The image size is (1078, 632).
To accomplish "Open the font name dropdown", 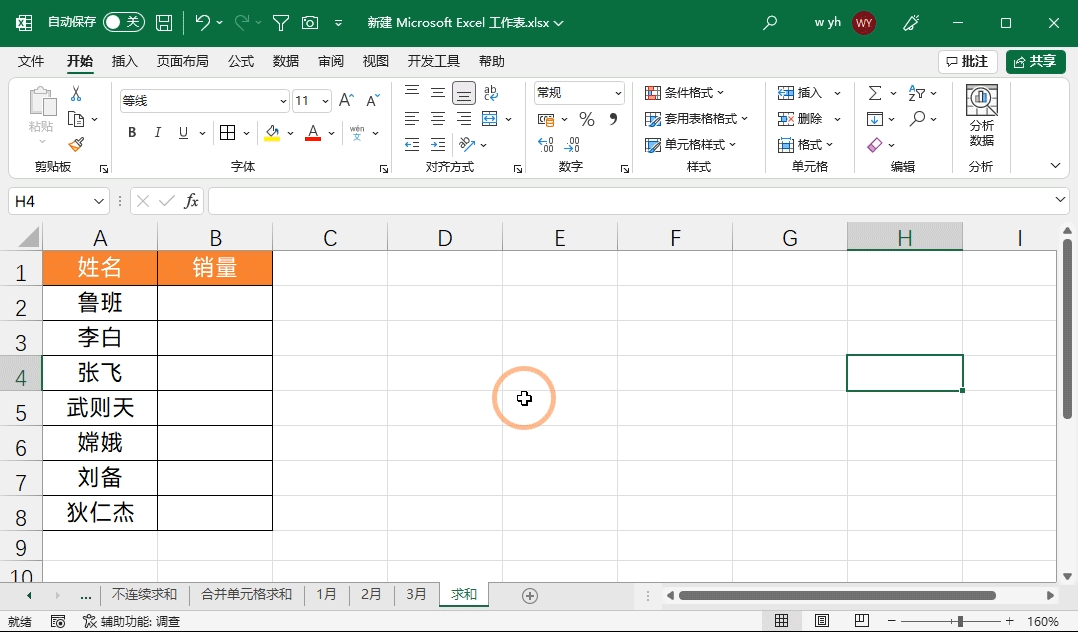I will pyautogui.click(x=283, y=101).
